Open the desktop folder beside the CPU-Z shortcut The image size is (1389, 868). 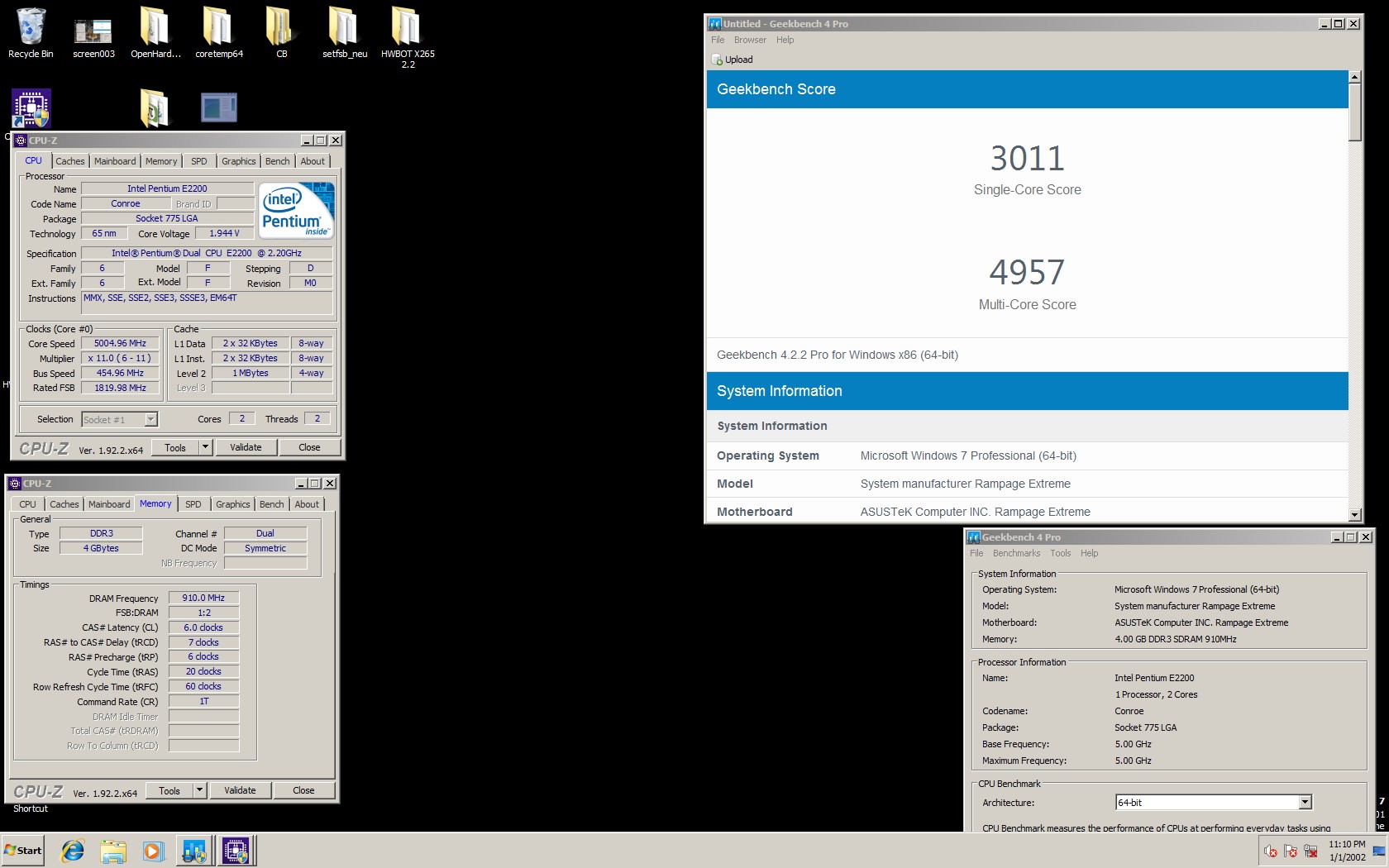click(x=155, y=107)
